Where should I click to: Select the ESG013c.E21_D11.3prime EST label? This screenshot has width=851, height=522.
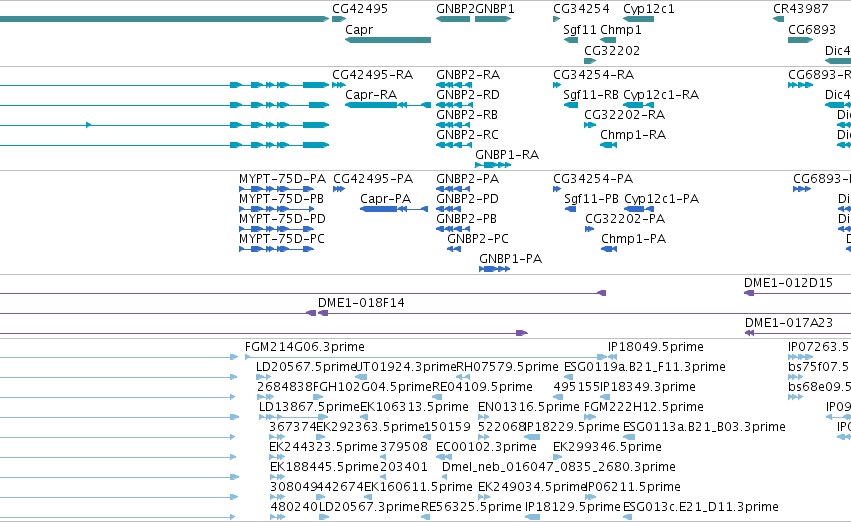[x=701, y=507]
